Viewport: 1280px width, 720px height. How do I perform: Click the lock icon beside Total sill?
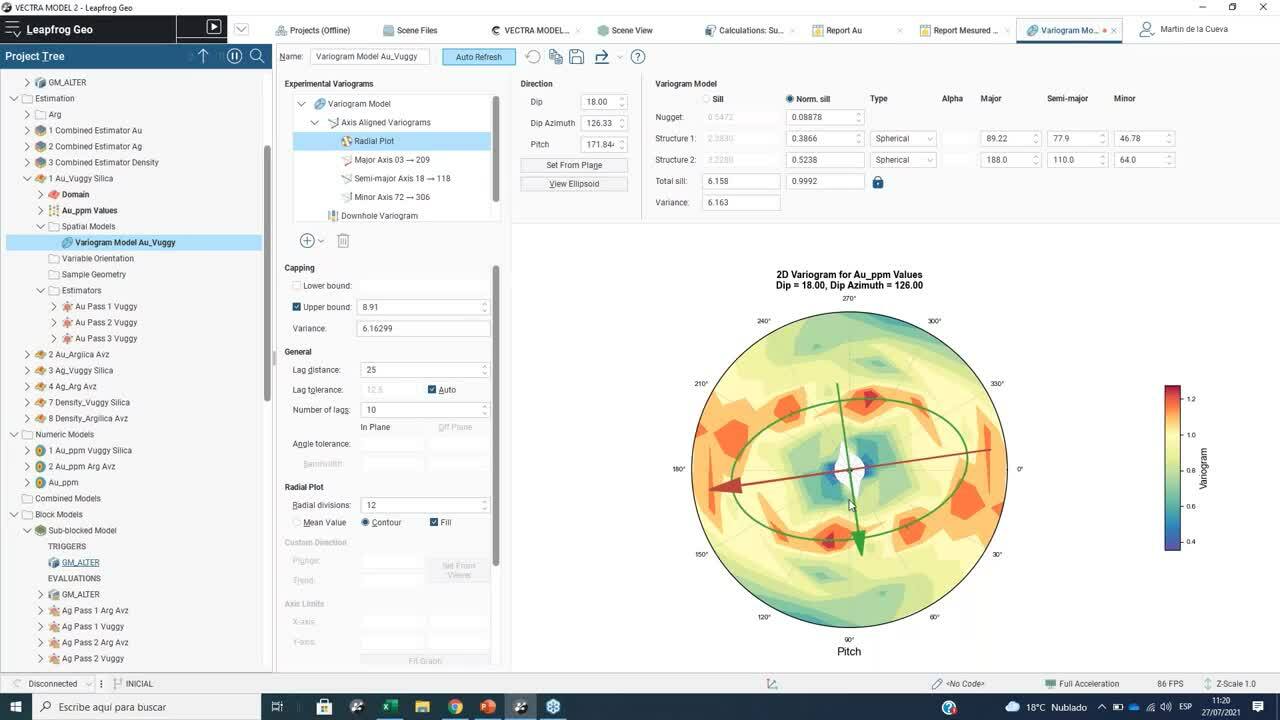click(878, 182)
